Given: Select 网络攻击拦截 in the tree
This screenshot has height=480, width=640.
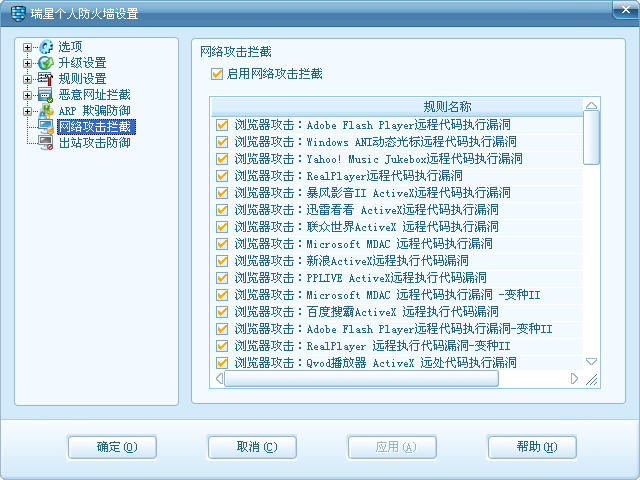Looking at the screenshot, I should (96, 127).
